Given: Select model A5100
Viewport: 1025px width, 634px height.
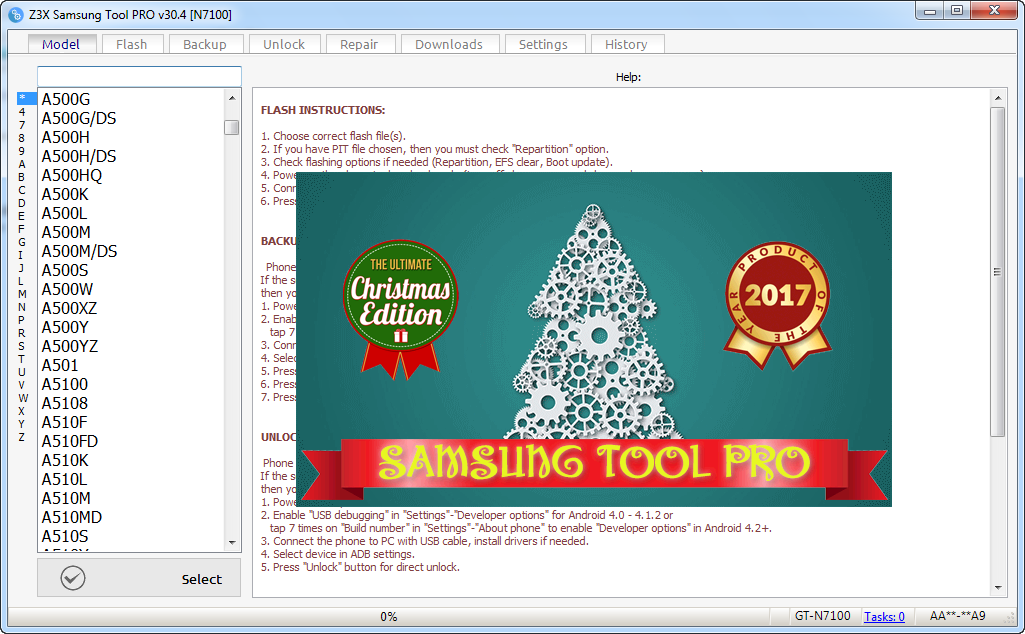Looking at the screenshot, I should pos(65,384).
